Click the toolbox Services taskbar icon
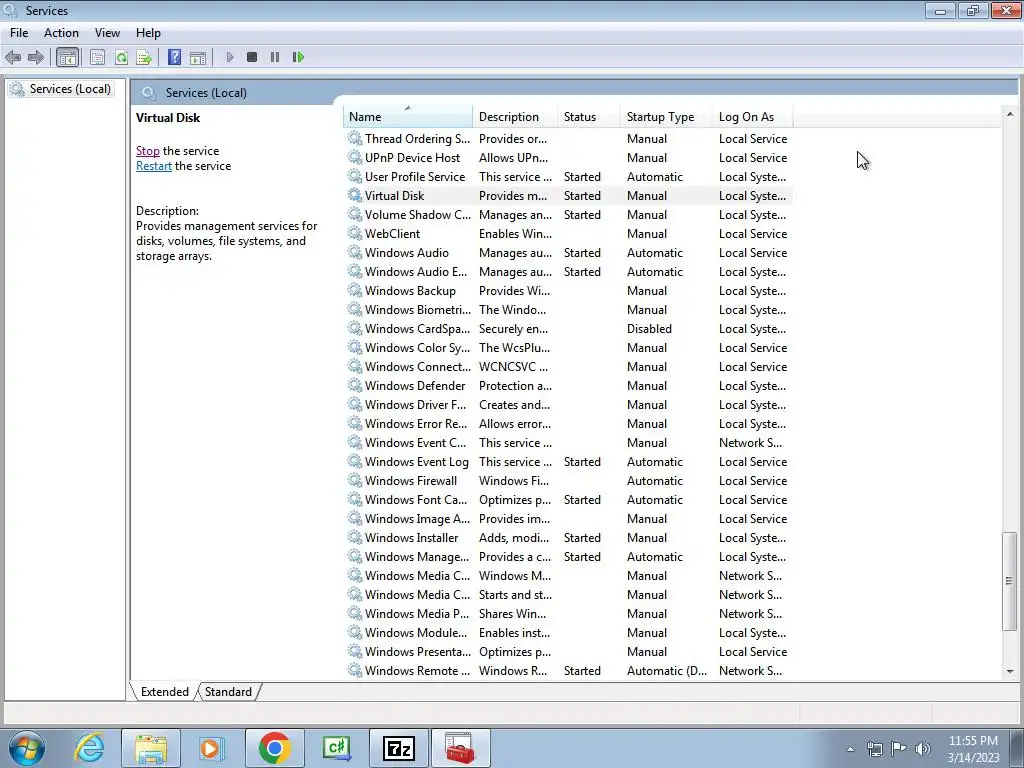1024x768 pixels. click(460, 748)
